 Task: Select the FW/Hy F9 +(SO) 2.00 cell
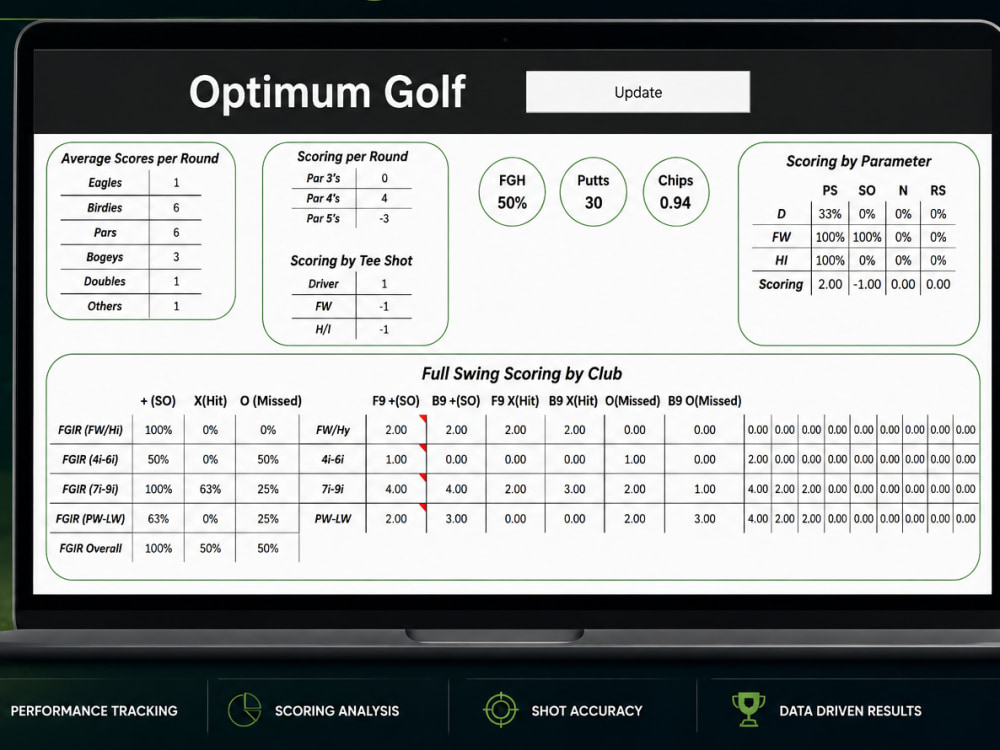coord(396,430)
